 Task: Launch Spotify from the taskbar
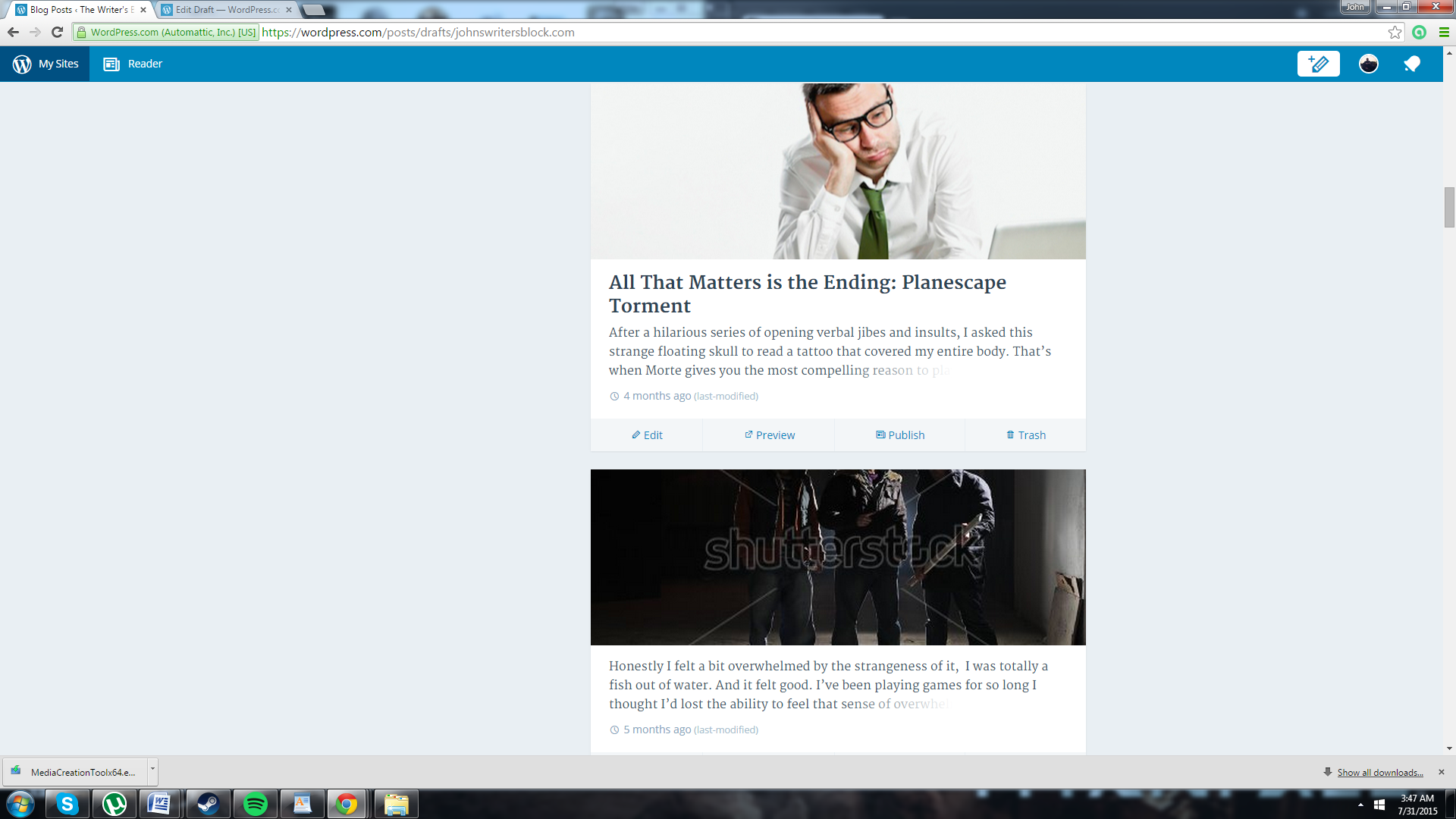click(256, 804)
